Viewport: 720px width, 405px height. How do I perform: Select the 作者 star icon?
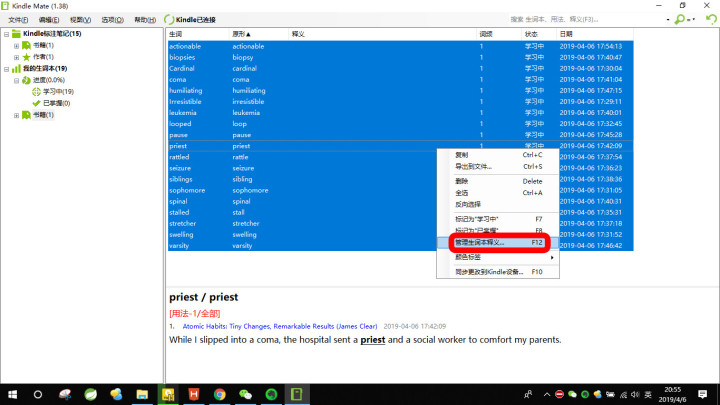tap(27, 57)
